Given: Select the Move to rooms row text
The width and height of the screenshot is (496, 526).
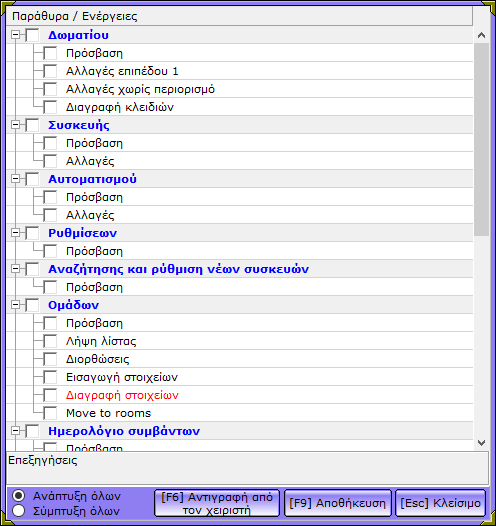Looking at the screenshot, I should click(109, 413).
